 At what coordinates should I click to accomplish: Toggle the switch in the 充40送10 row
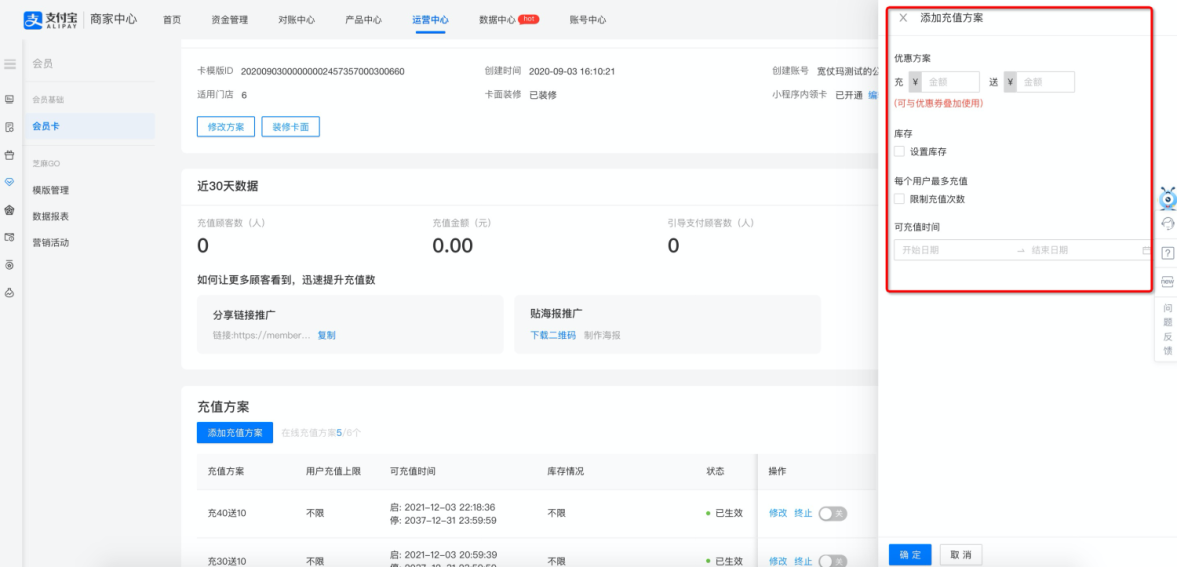[832, 514]
